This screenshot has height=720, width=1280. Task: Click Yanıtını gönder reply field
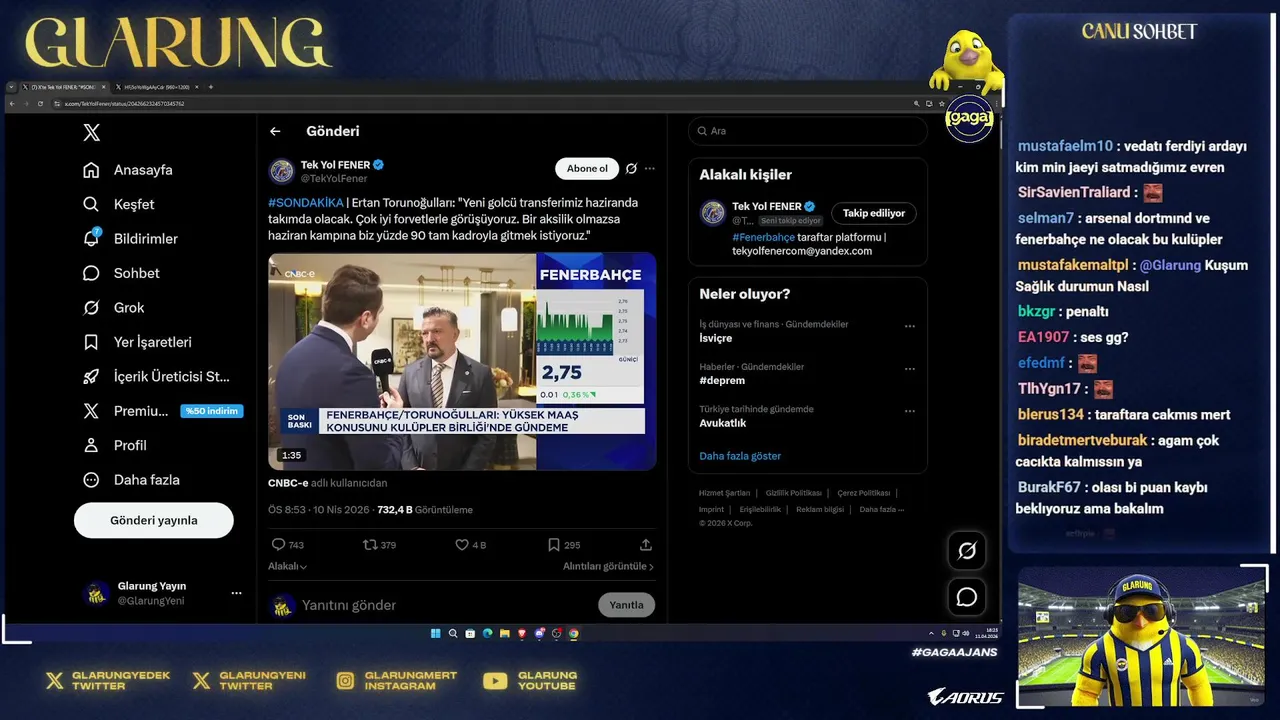349,605
